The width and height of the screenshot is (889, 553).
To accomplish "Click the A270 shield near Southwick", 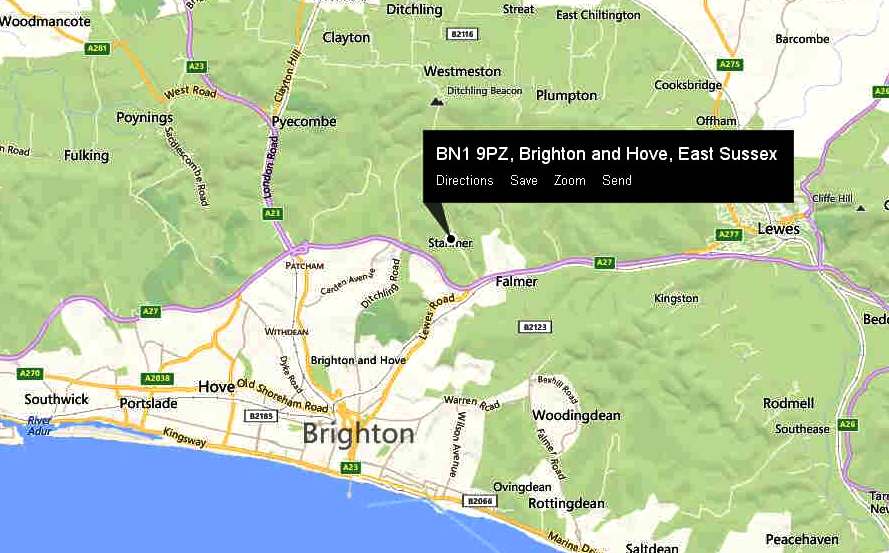I will coord(29,373).
